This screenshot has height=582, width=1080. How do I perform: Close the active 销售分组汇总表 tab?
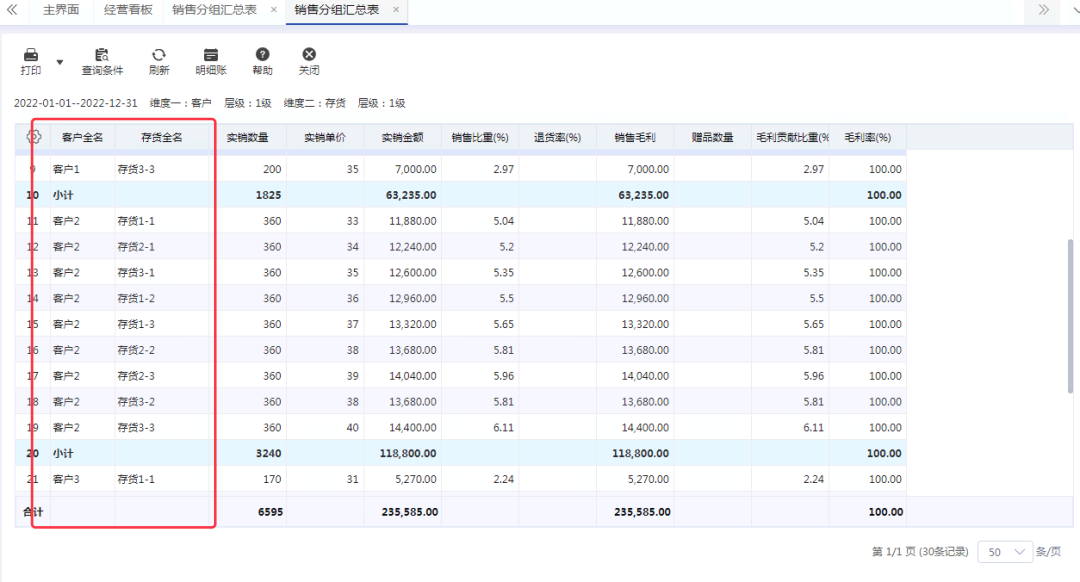[x=396, y=10]
